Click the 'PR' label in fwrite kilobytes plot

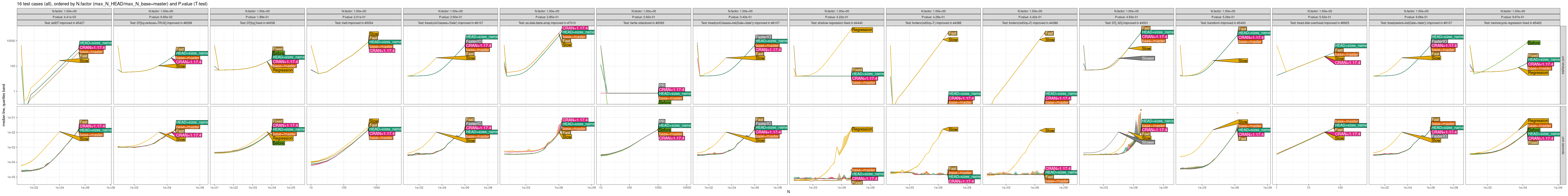click(x=662, y=85)
